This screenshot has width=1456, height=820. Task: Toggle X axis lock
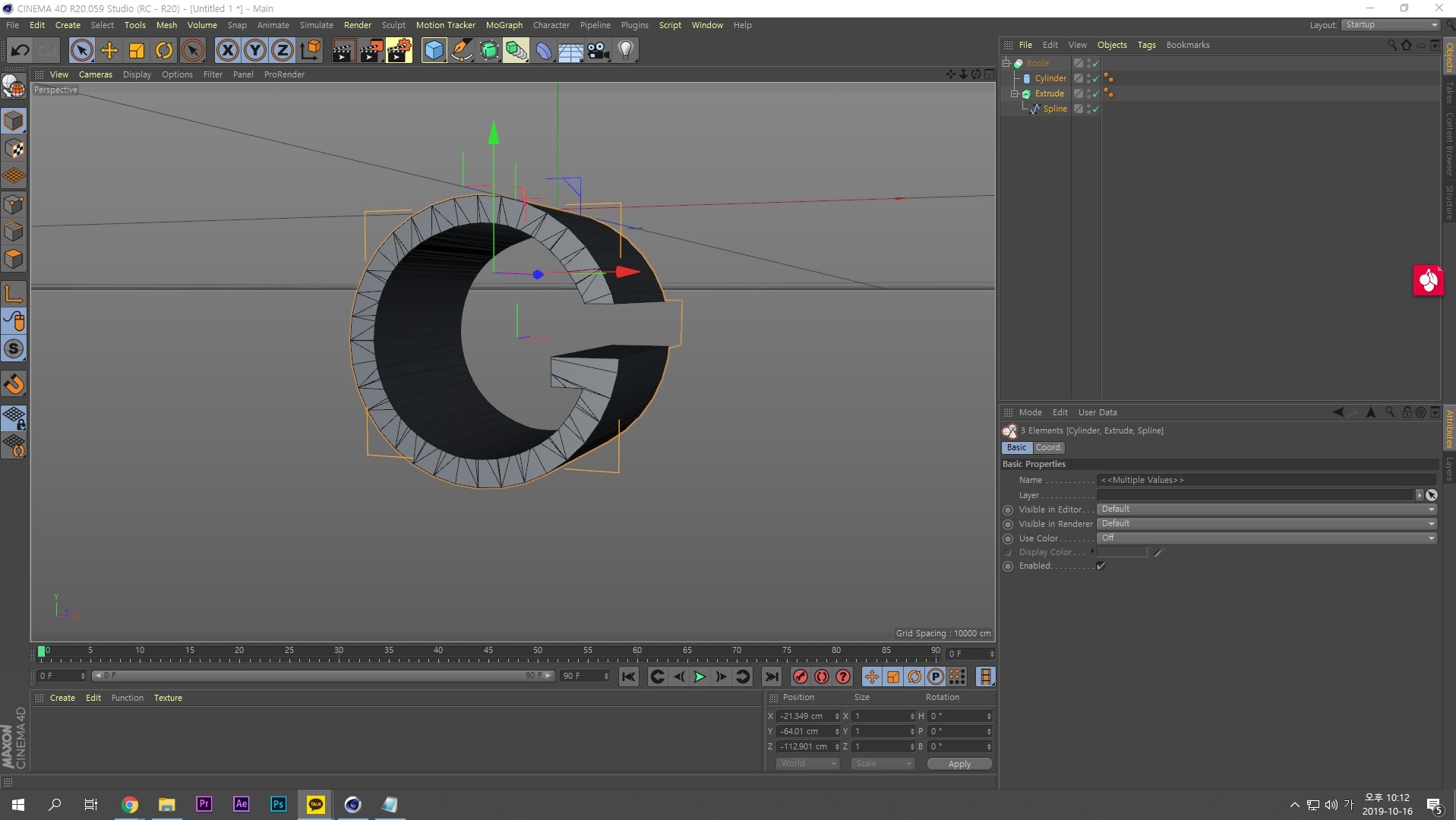pyautogui.click(x=227, y=51)
